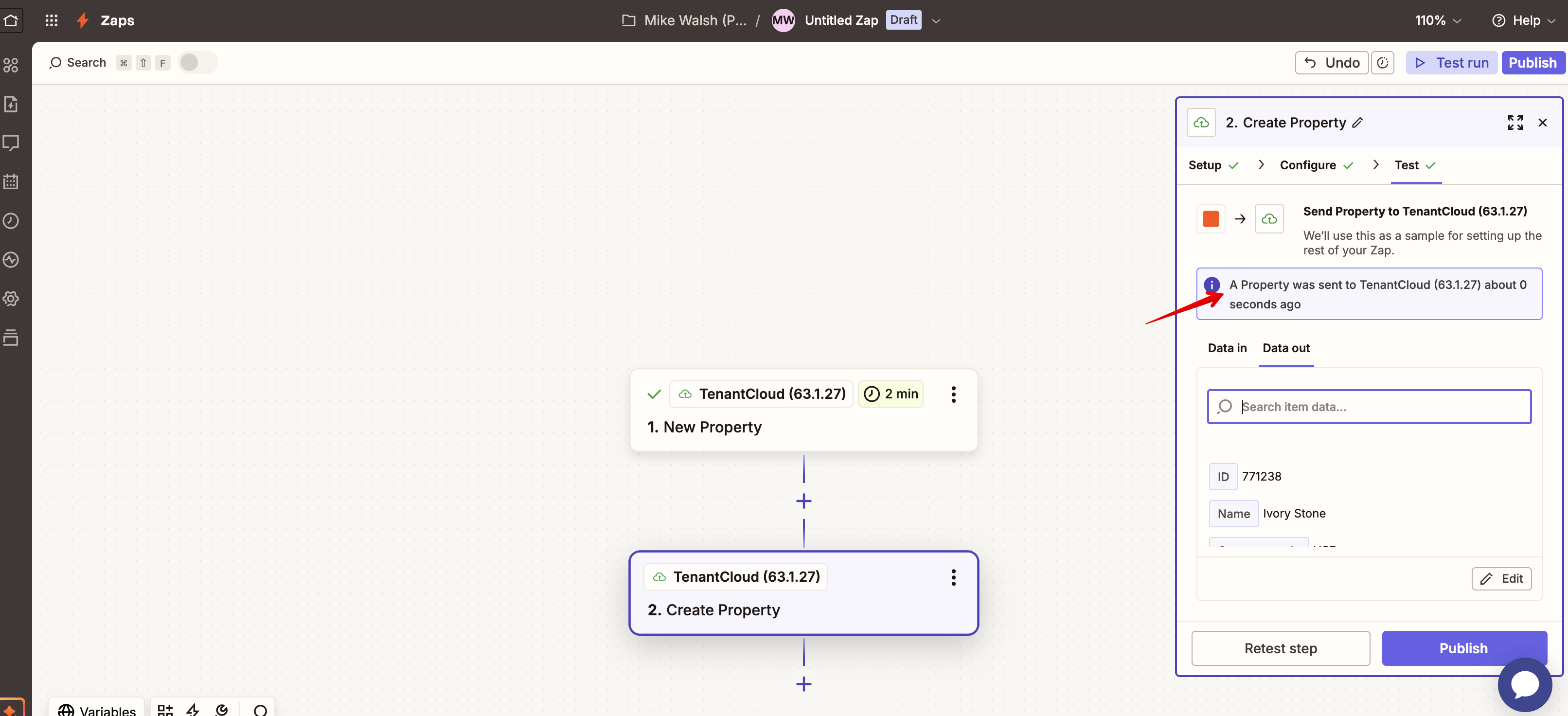Go to the Zapier home icon
The width and height of the screenshot is (1568, 716).
(x=10, y=20)
